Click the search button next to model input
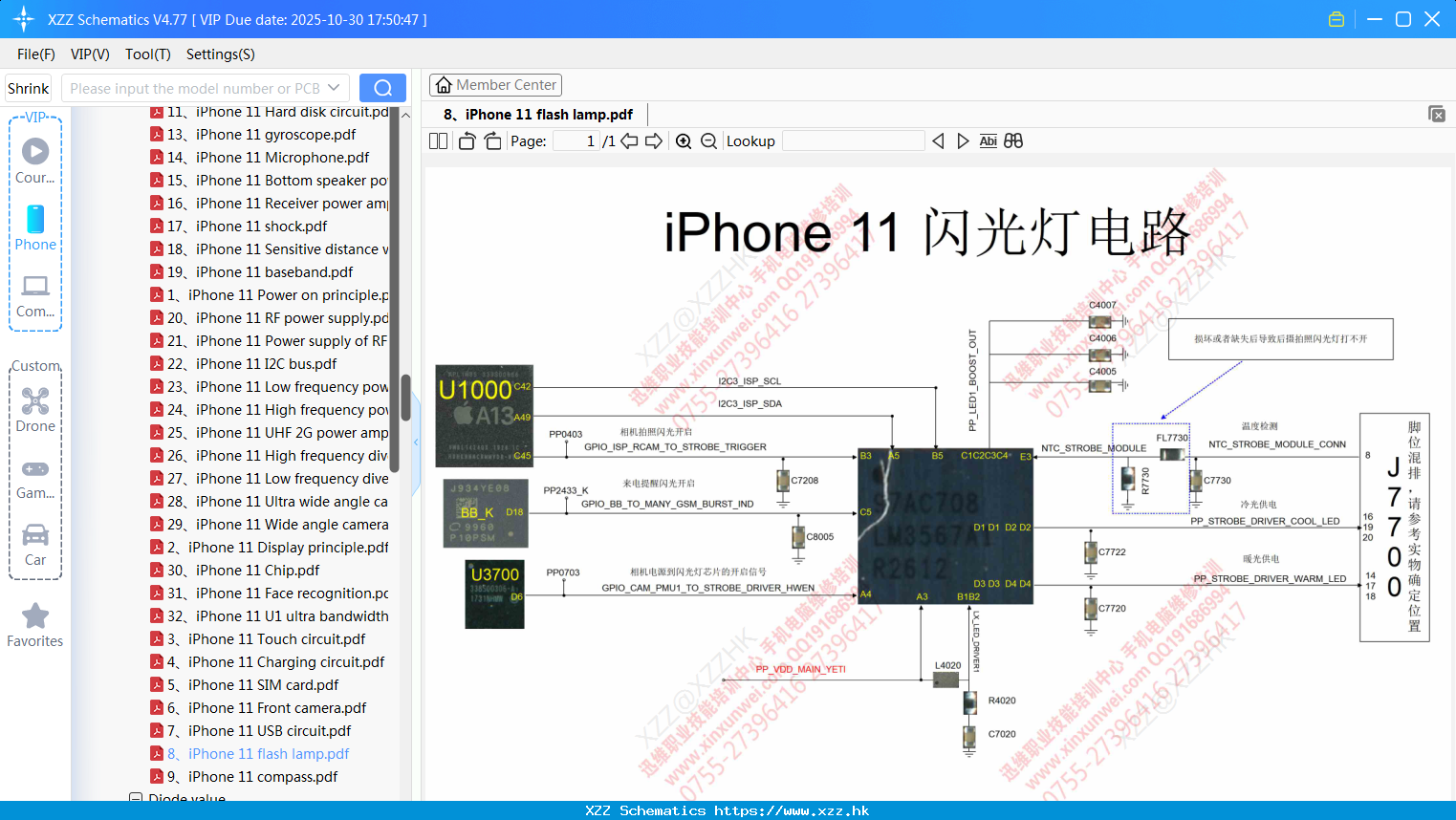 (x=382, y=88)
